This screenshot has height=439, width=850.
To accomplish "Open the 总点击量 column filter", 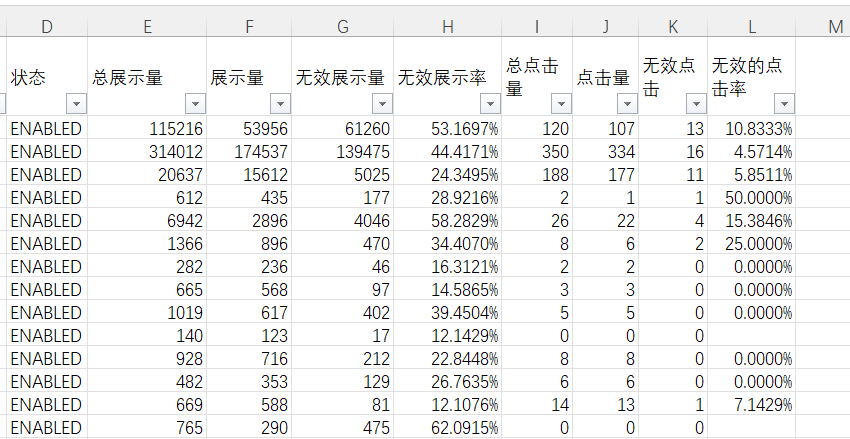I will pos(560,104).
